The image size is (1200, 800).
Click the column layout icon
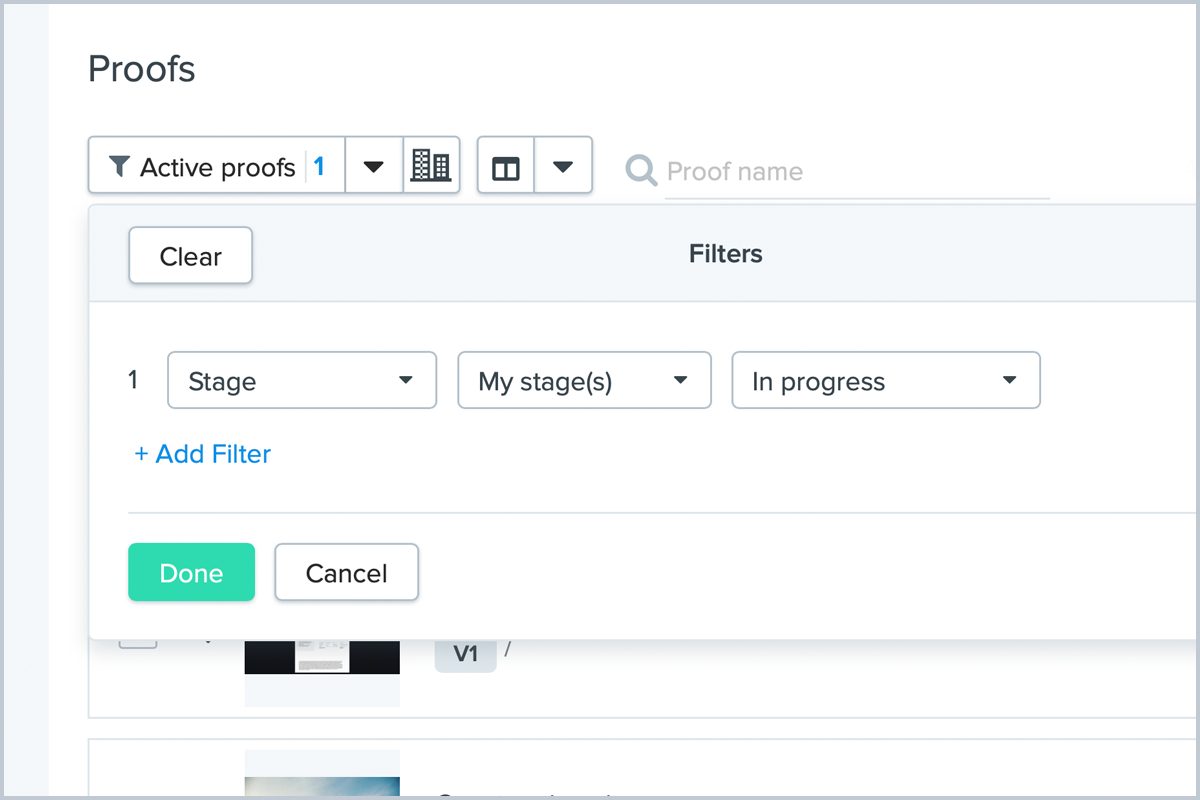point(506,166)
